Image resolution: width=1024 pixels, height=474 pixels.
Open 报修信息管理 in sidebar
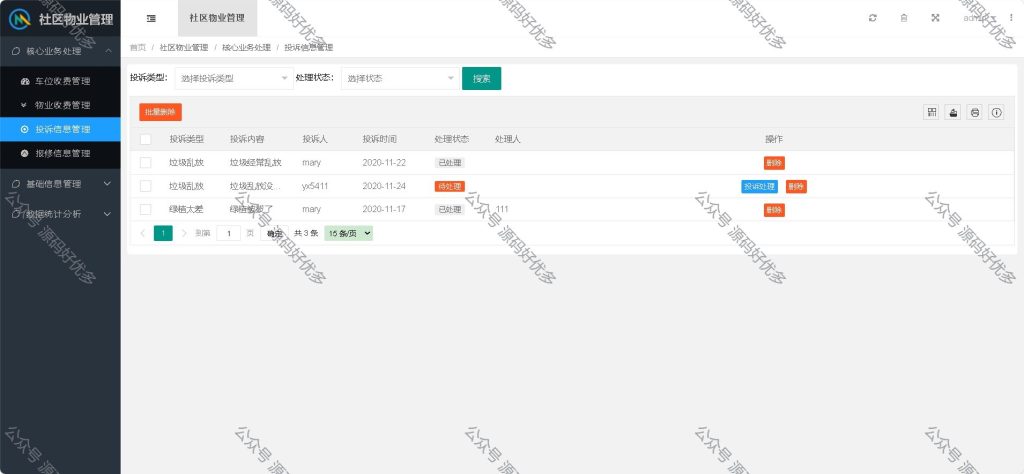coord(60,153)
